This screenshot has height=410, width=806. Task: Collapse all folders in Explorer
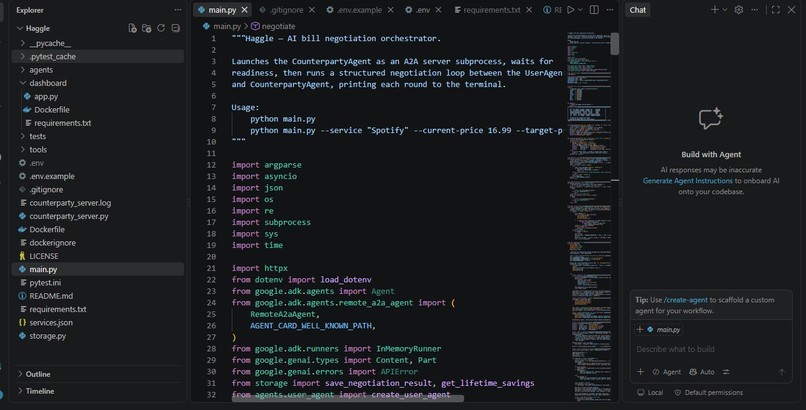[x=175, y=28]
